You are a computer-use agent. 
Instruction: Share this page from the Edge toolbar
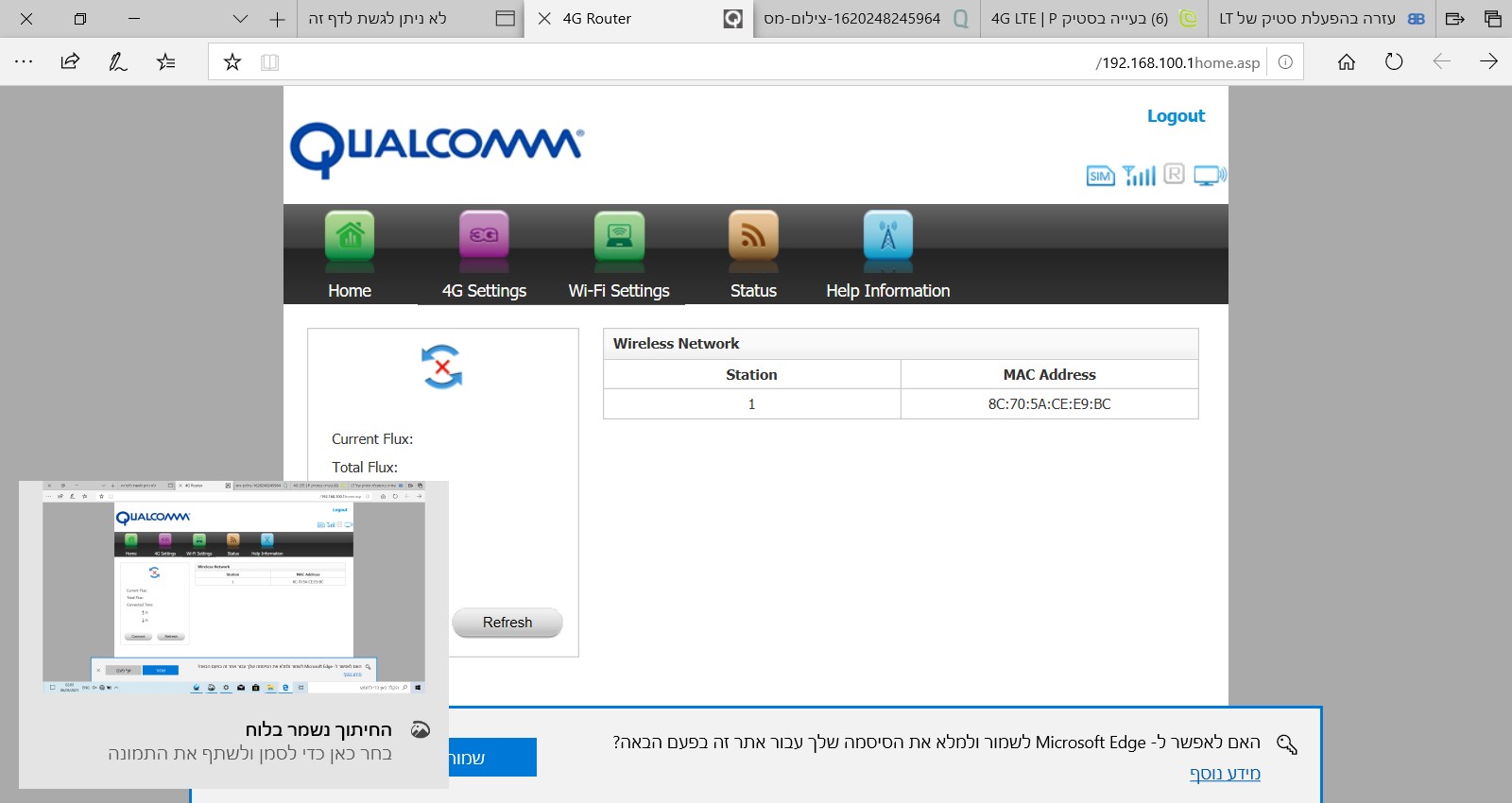[x=70, y=61]
